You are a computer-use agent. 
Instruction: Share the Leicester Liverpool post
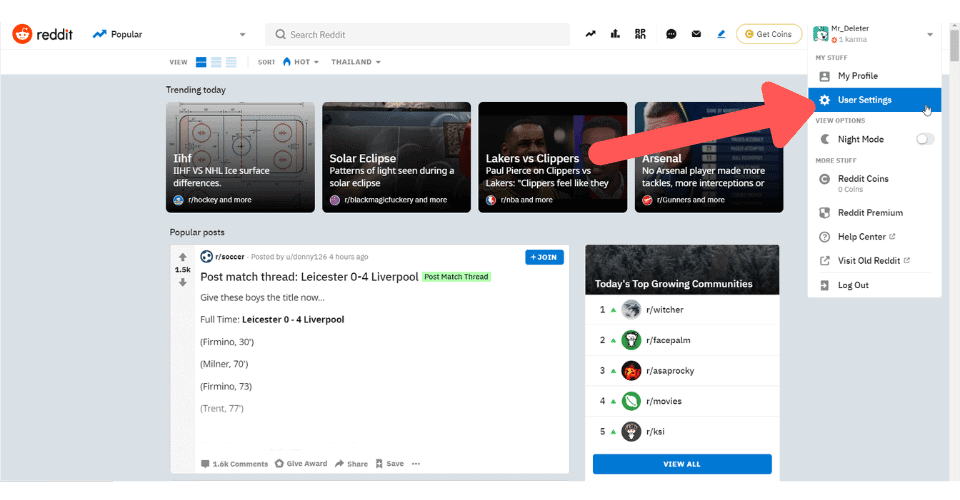[x=351, y=464]
